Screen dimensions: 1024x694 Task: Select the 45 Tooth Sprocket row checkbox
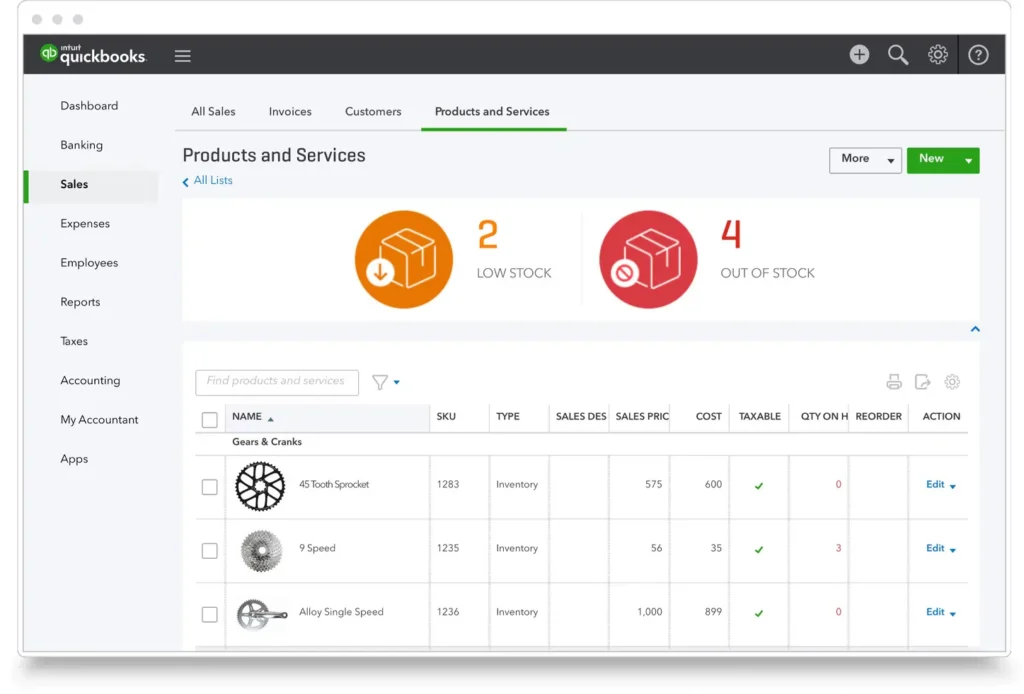click(209, 487)
